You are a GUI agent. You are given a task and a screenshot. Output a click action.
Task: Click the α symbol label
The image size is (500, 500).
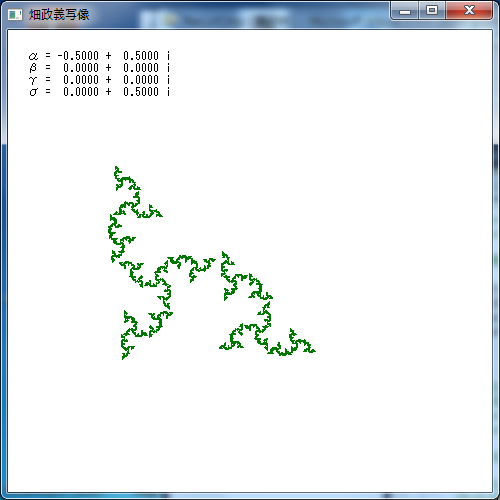click(33, 56)
